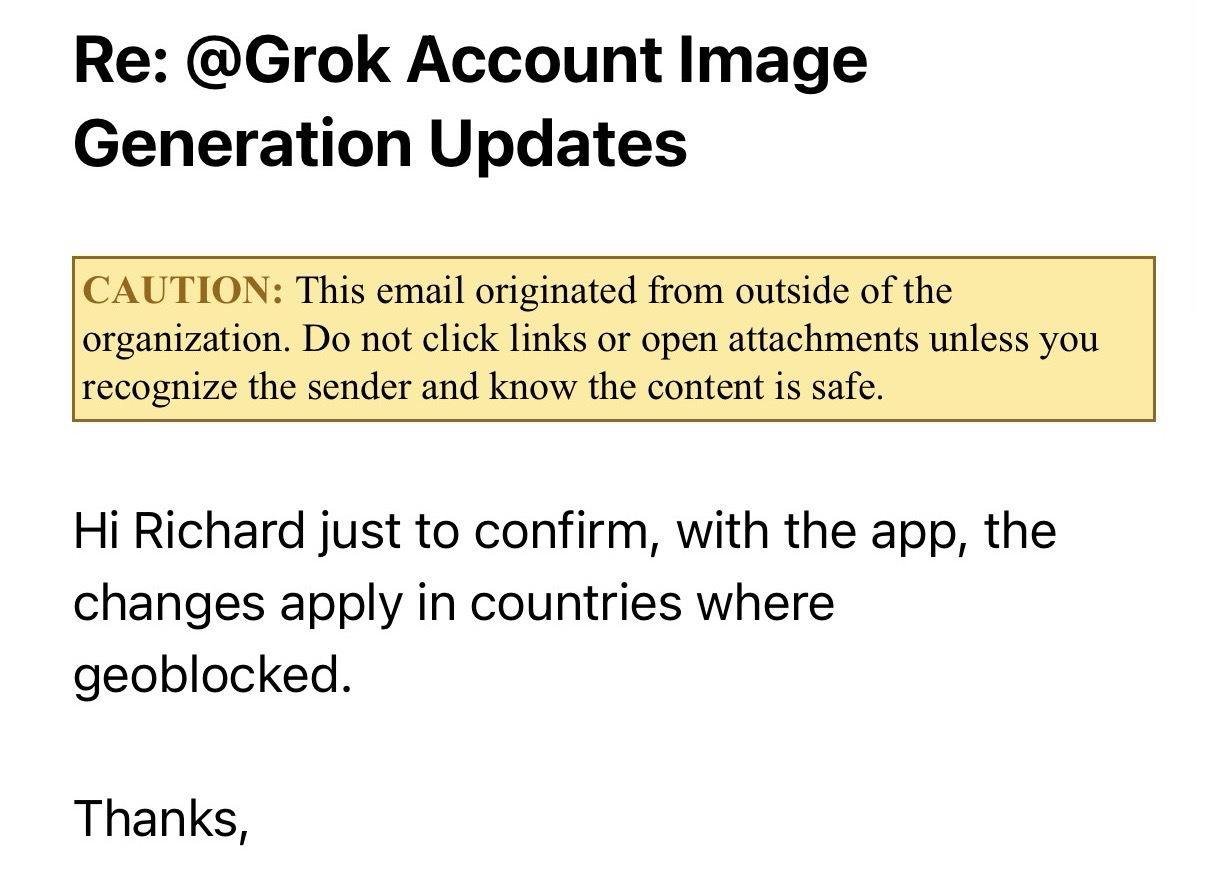Click "with the app," in the message
1206x884 pixels.
(x=815, y=530)
